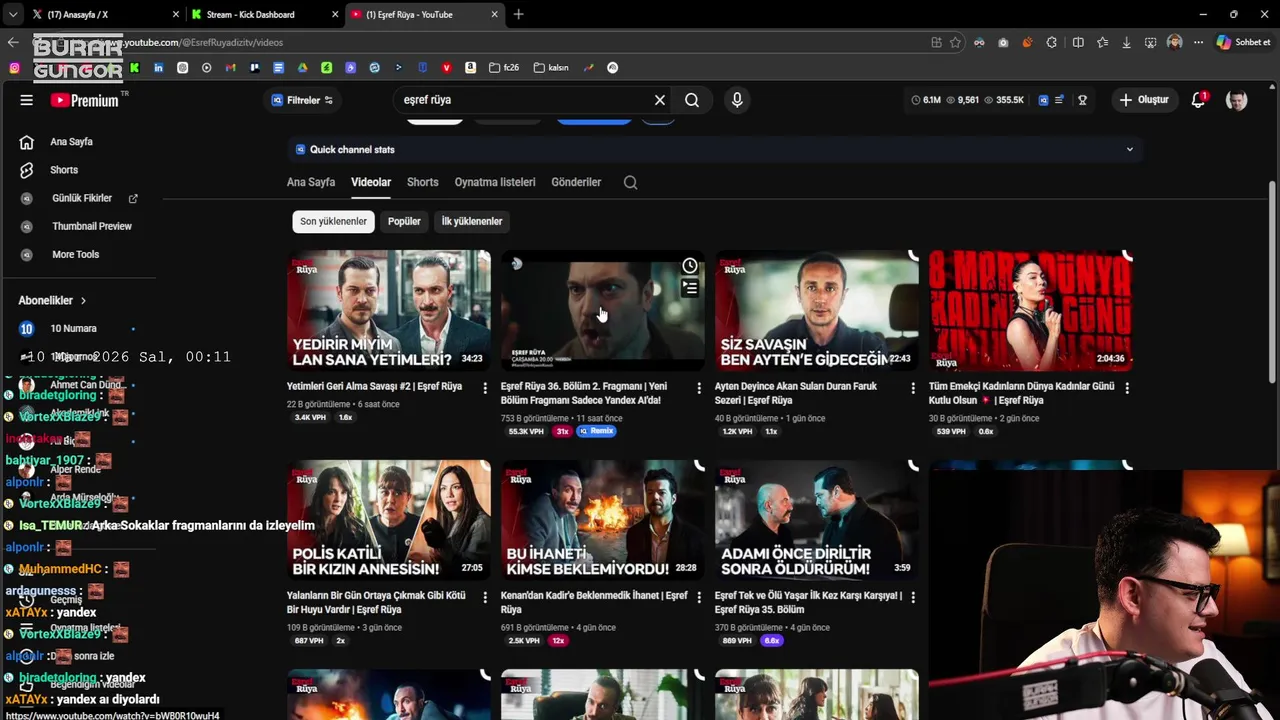This screenshot has height=720, width=1280.
Task: Open options for Yetimleri Geri Alma Savaşı video
Action: (485, 387)
